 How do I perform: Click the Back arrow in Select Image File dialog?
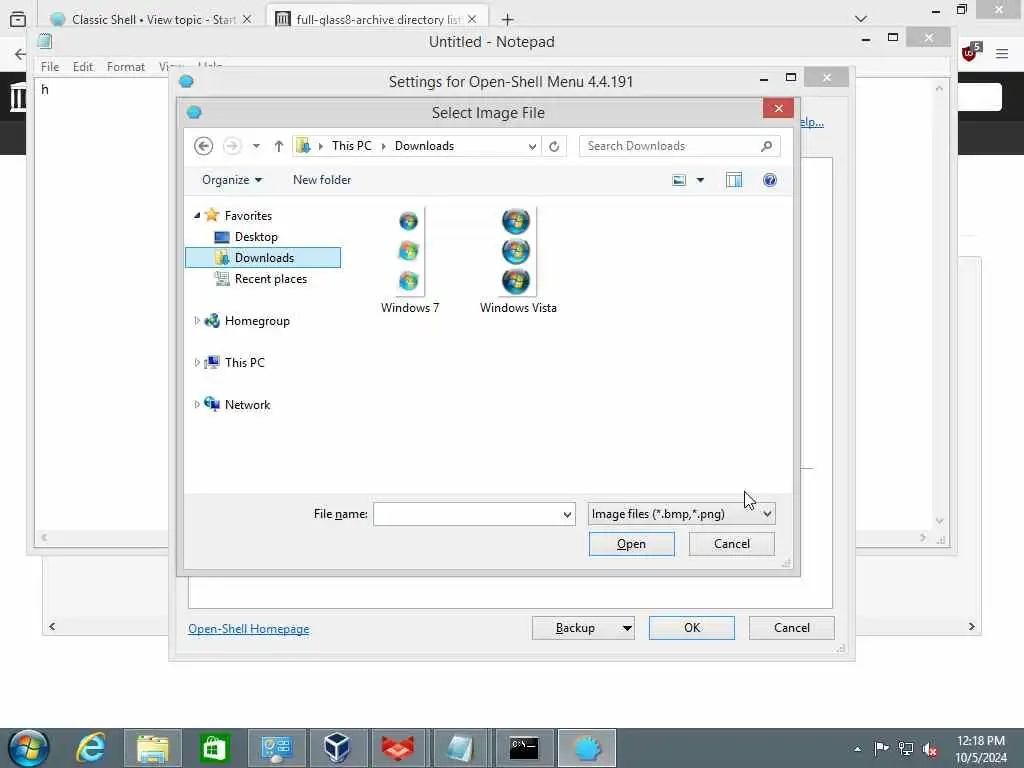point(203,146)
